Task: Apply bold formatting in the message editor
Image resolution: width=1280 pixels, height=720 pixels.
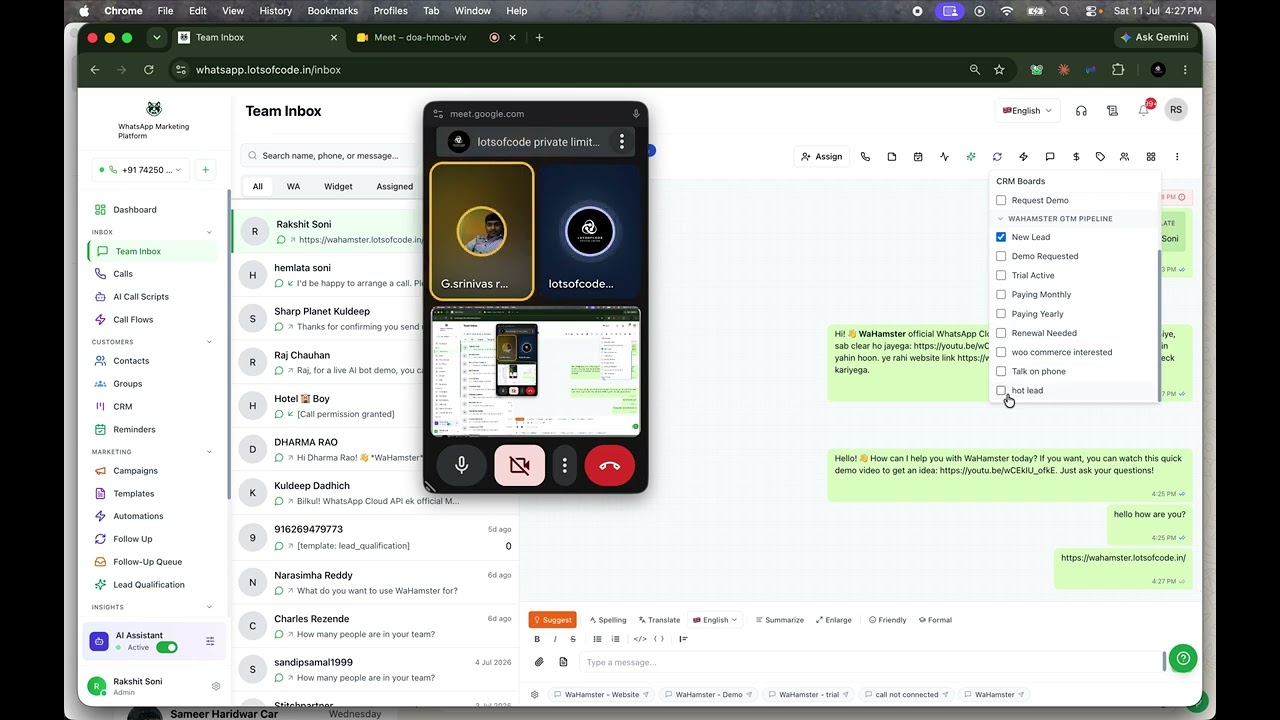Action: click(x=537, y=639)
